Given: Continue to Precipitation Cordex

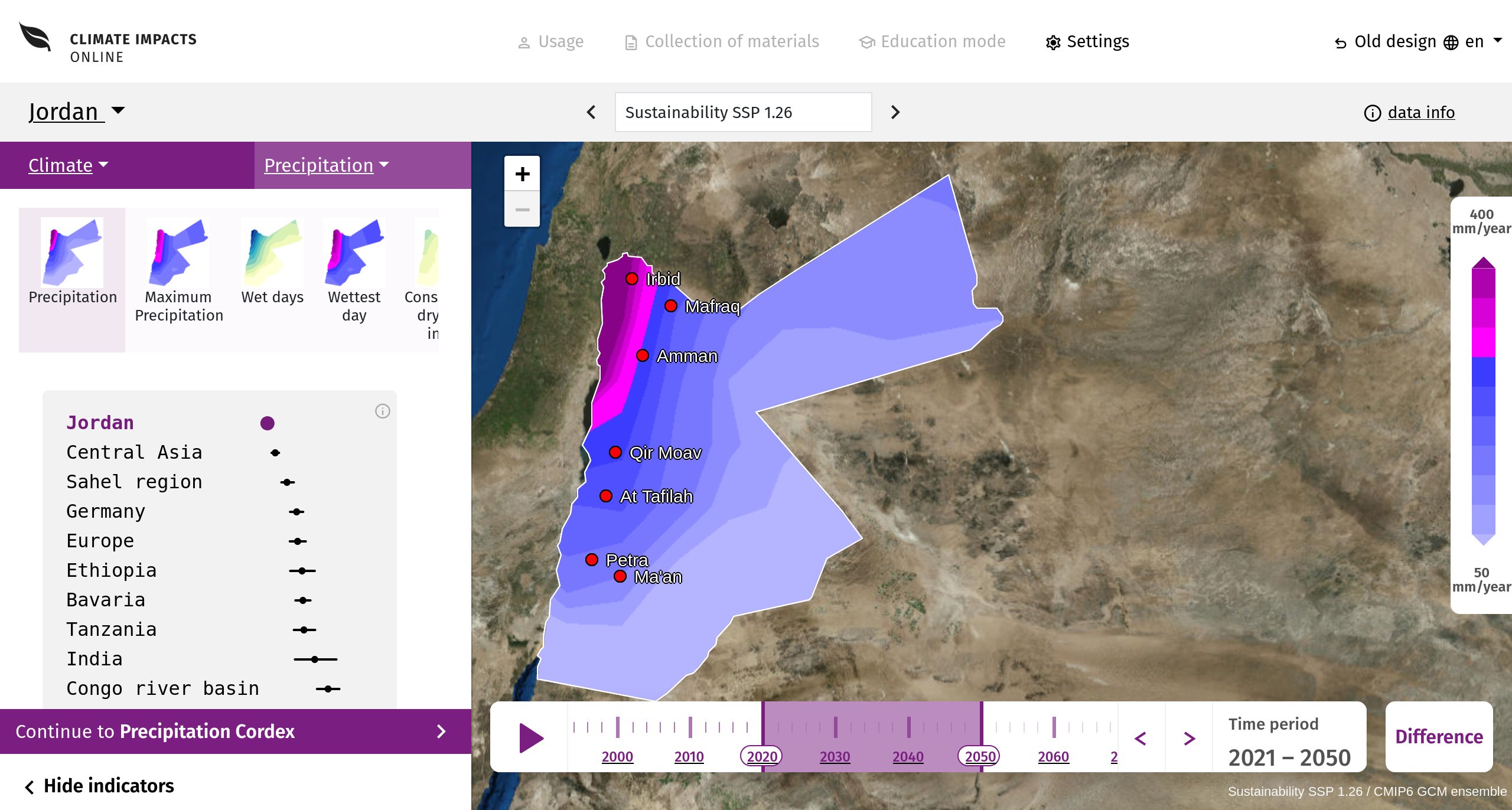Looking at the screenshot, I should pyautogui.click(x=236, y=731).
